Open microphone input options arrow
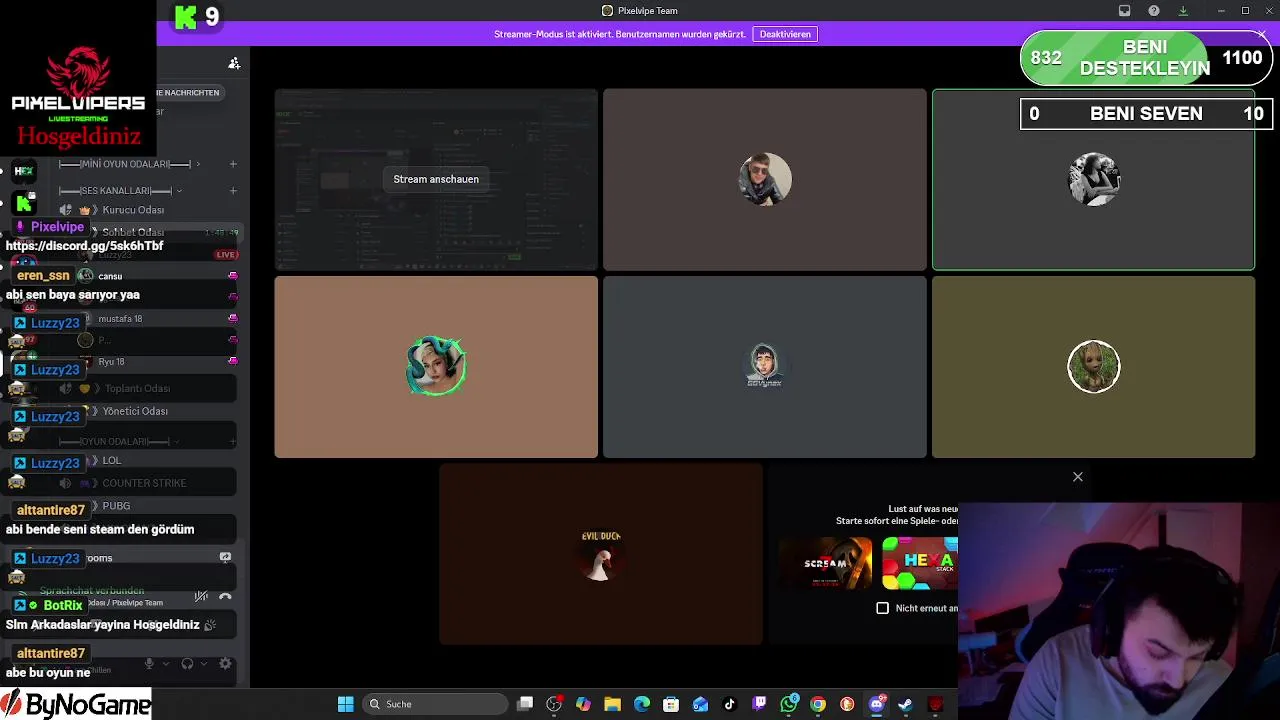Screen dimensions: 1280x720 click(x=165, y=663)
